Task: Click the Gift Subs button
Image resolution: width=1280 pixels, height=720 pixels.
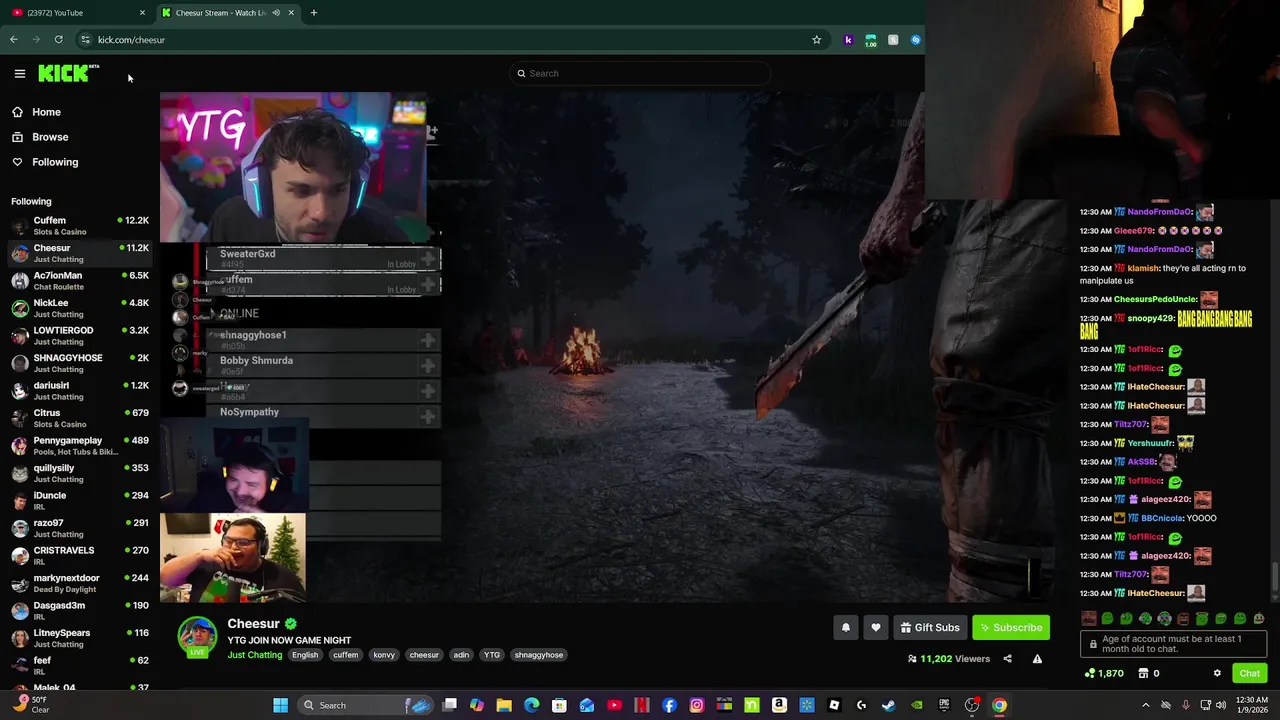Action: [930, 627]
